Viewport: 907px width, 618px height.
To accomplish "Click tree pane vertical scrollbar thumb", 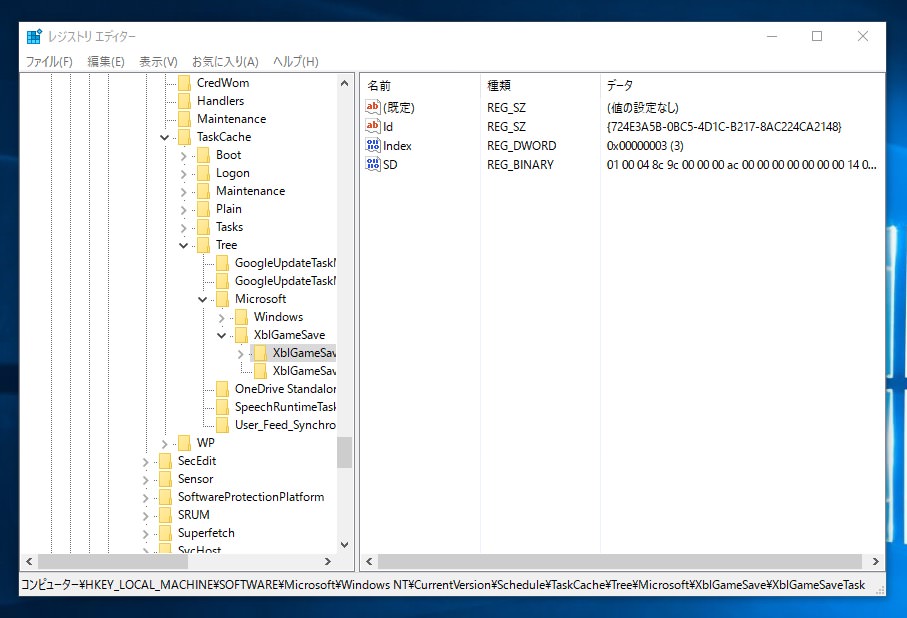I will (345, 453).
